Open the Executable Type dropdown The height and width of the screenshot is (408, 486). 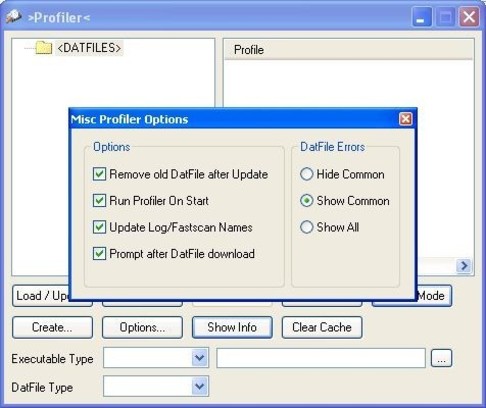200,358
